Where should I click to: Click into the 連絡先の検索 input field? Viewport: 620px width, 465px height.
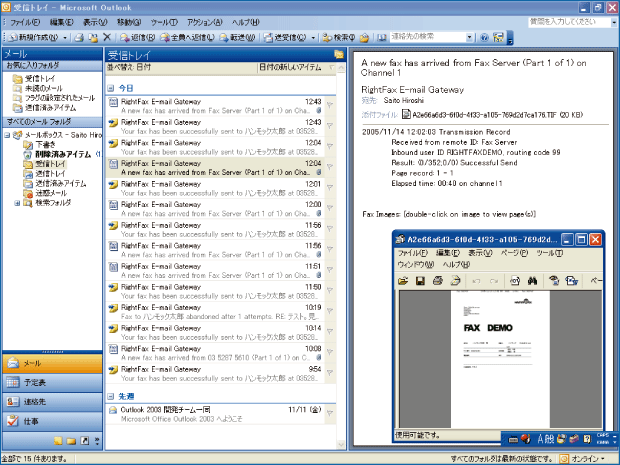428,37
